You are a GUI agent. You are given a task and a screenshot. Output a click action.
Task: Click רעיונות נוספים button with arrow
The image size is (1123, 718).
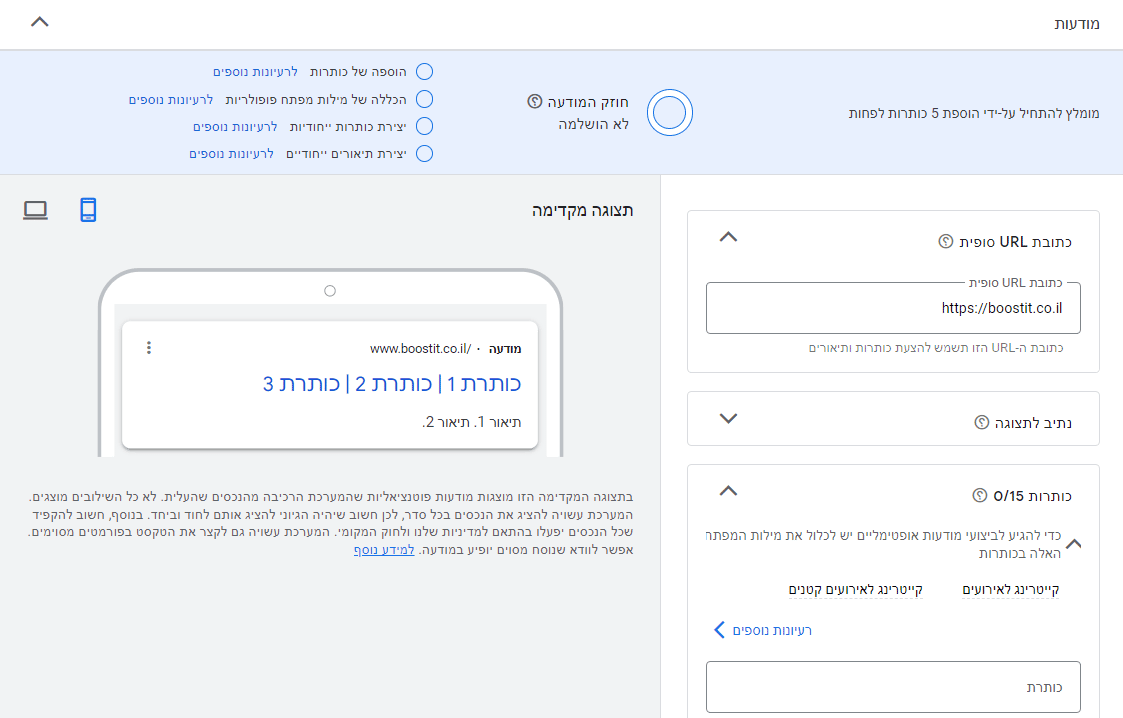coord(763,630)
